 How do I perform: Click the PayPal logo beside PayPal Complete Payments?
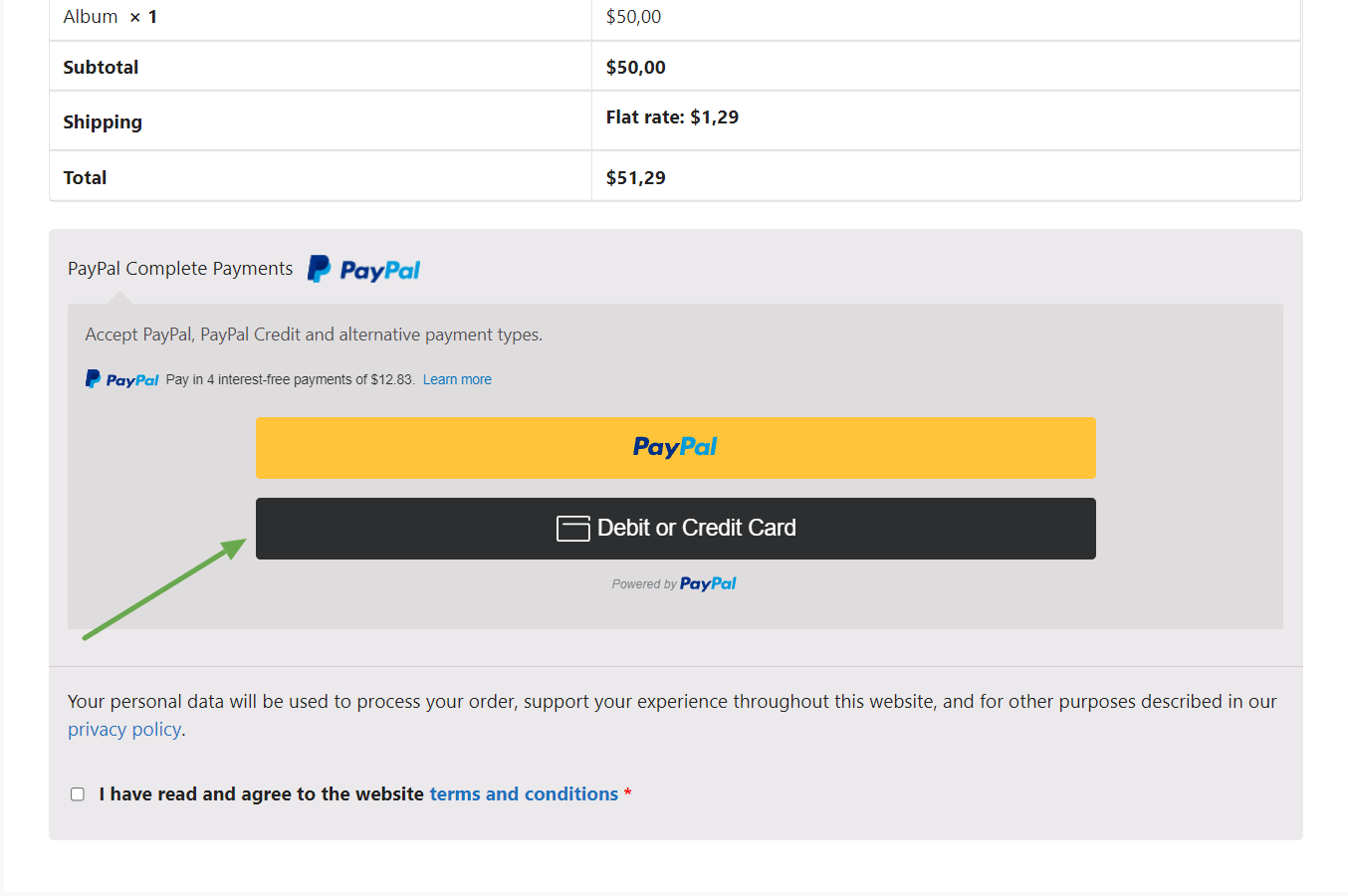click(363, 268)
